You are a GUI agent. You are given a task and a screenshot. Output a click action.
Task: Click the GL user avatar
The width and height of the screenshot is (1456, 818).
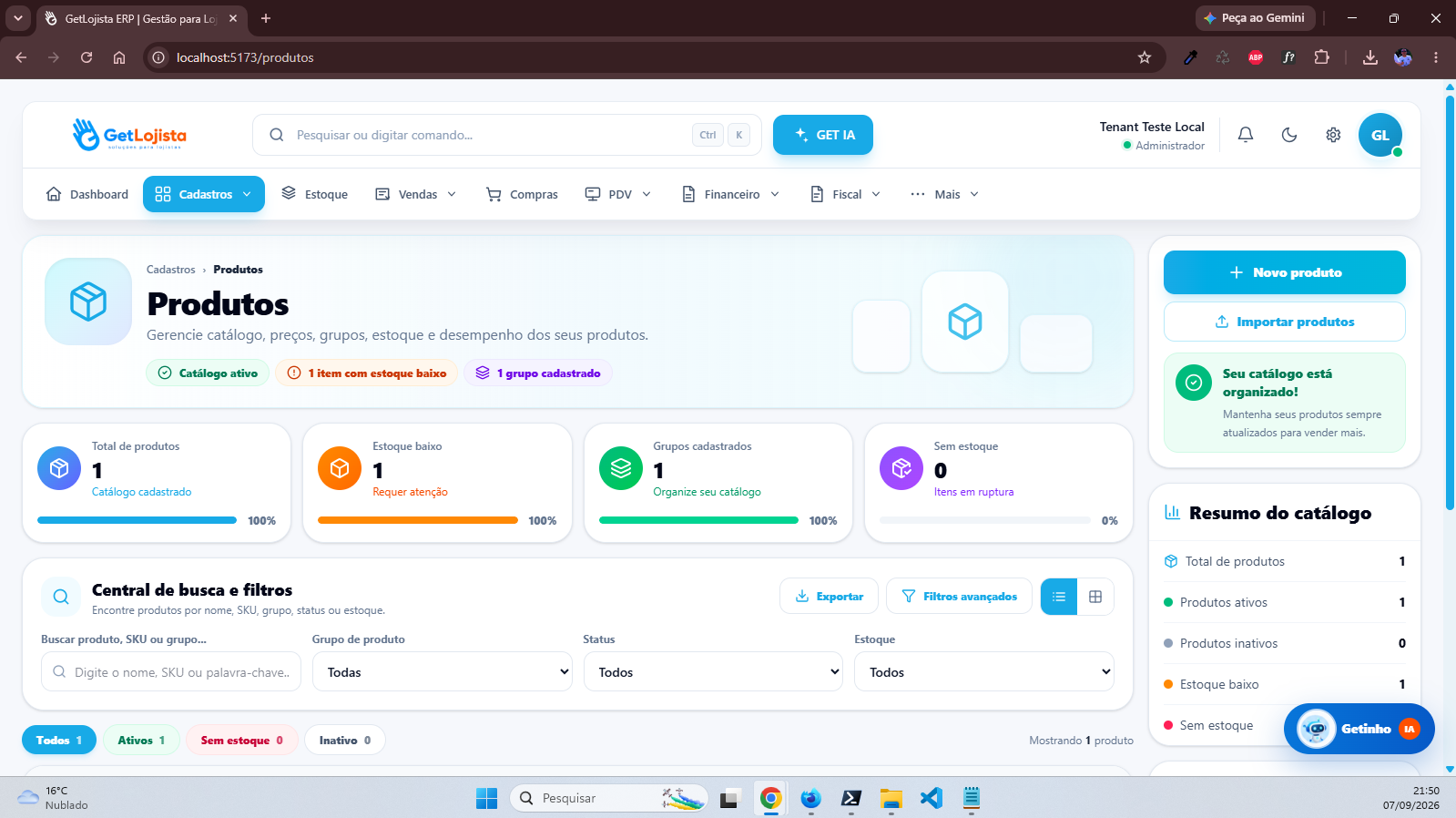tap(1380, 135)
